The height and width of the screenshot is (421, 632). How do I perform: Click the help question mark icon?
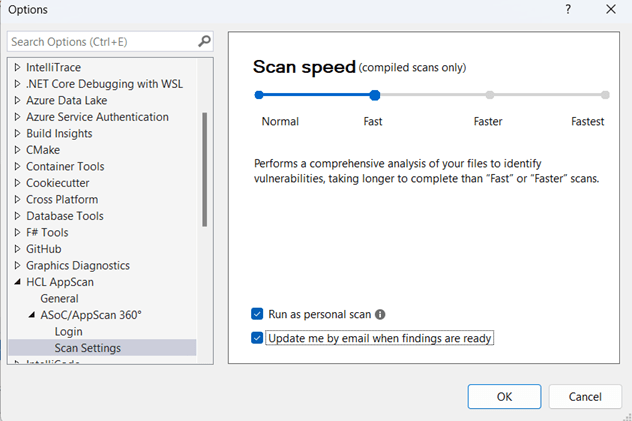(568, 9)
